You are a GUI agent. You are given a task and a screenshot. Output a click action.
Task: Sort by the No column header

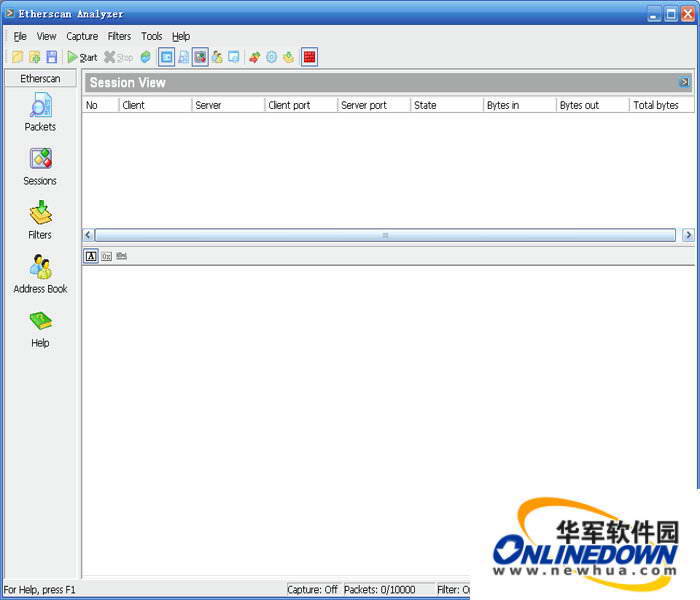click(x=100, y=105)
